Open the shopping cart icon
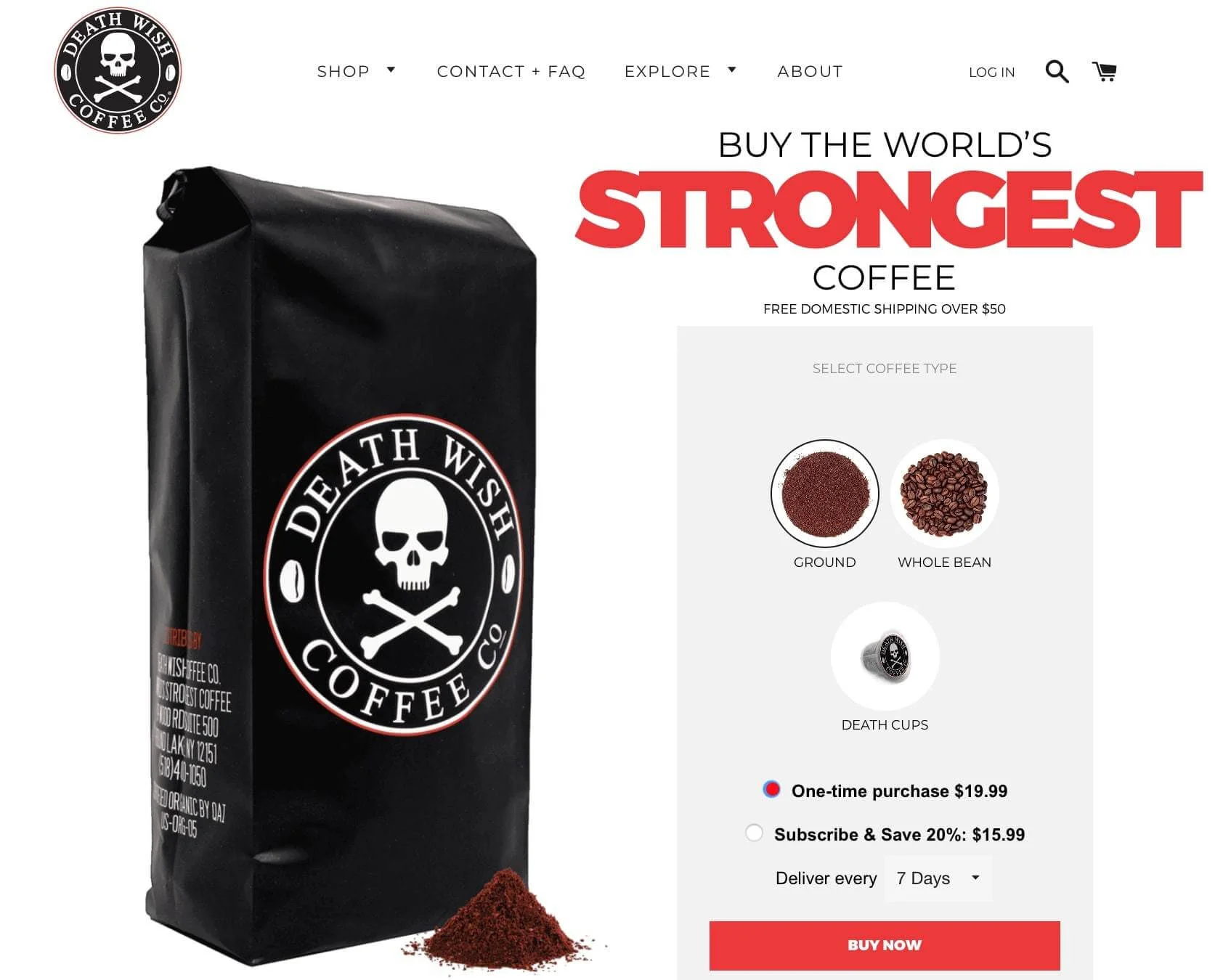This screenshot has height=980, width=1223. pyautogui.click(x=1105, y=71)
